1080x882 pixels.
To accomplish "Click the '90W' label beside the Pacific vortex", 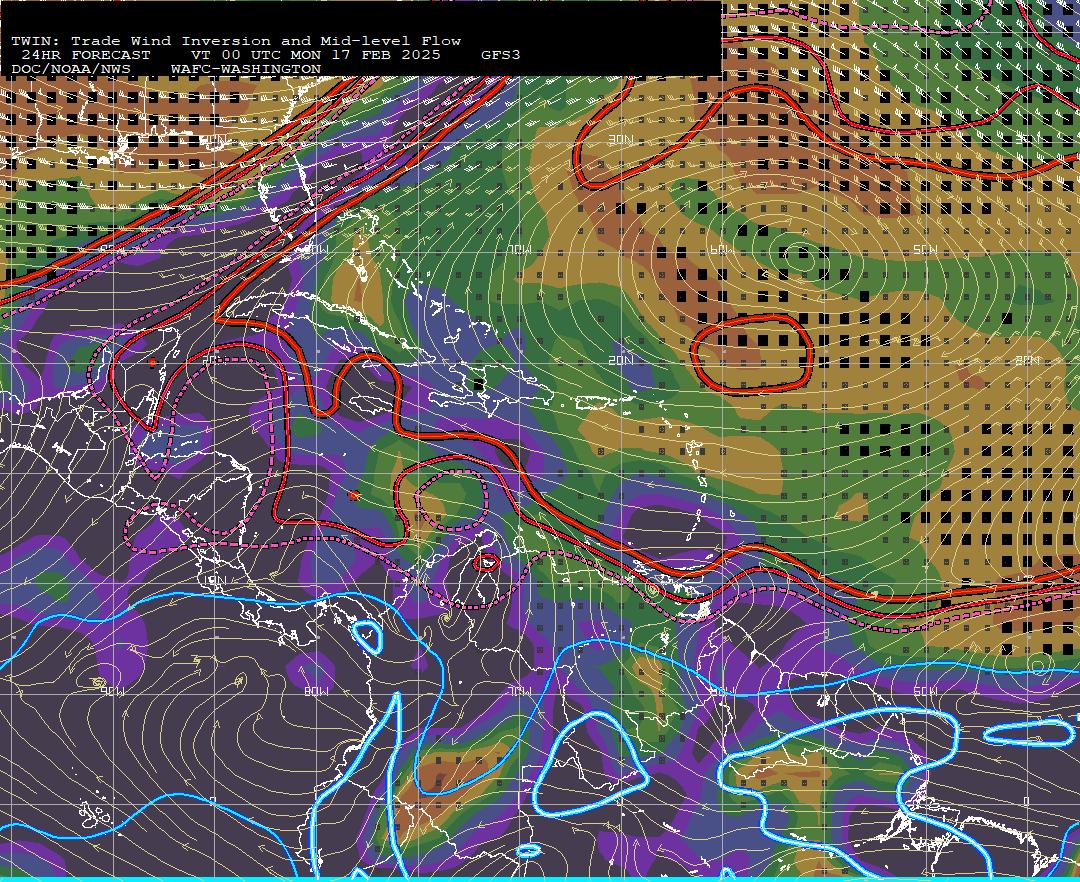I will coord(114,691).
